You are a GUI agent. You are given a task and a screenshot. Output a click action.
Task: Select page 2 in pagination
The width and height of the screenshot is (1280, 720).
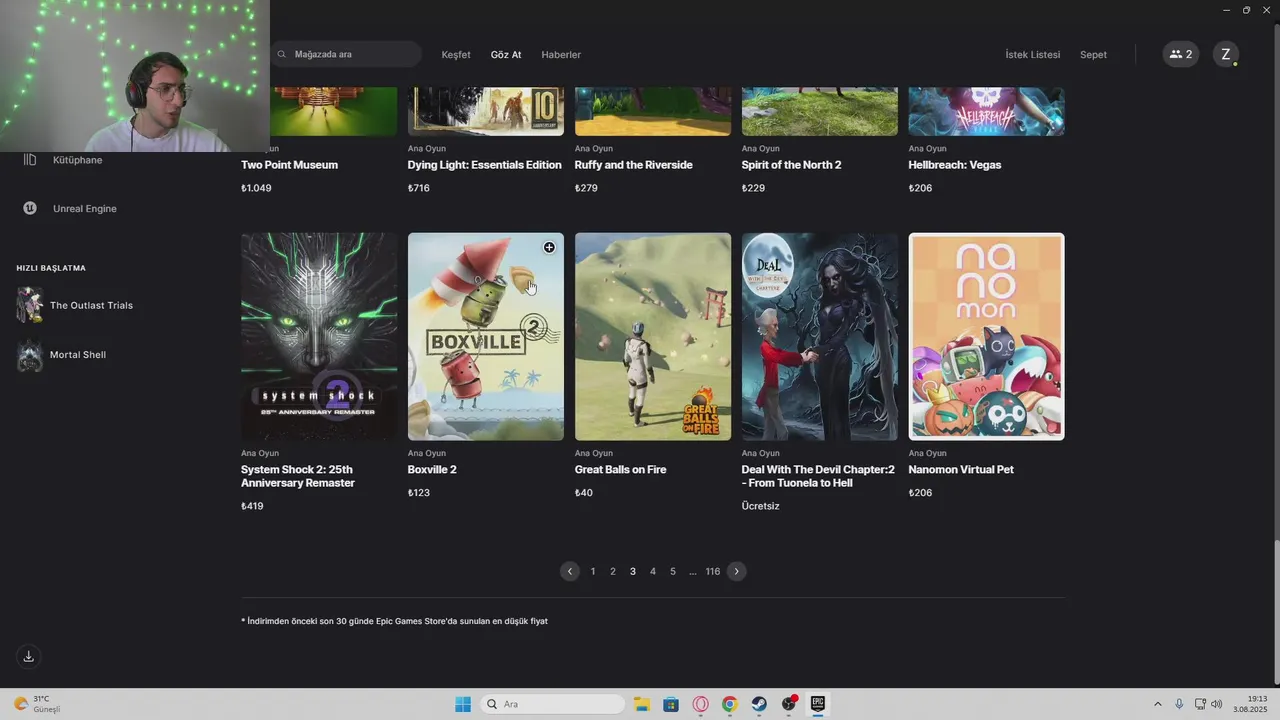click(613, 571)
